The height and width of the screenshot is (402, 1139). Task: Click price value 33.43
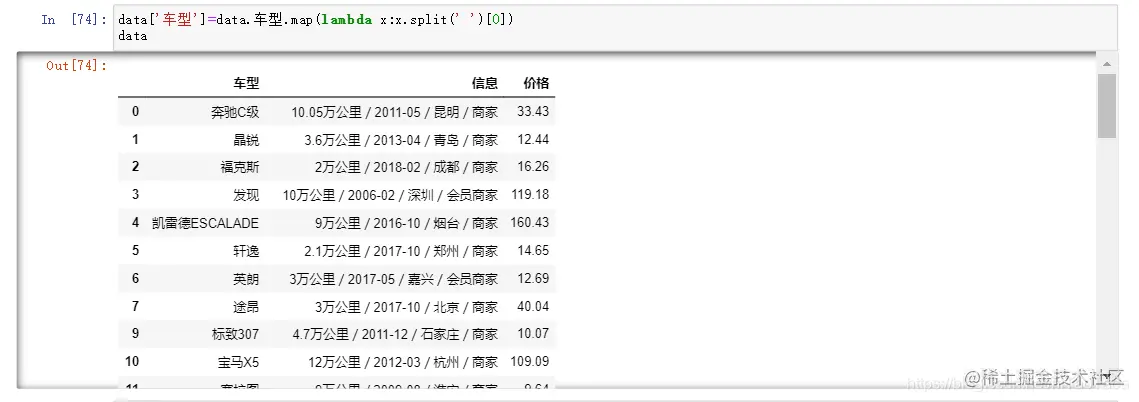pyautogui.click(x=533, y=112)
